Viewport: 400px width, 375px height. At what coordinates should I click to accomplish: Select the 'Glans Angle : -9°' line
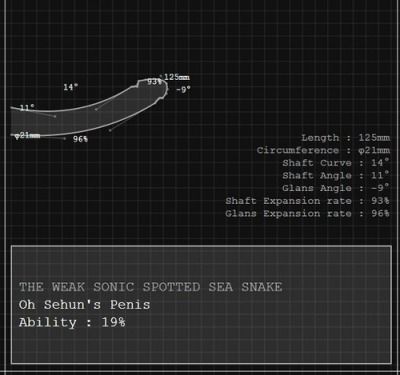pyautogui.click(x=336, y=188)
